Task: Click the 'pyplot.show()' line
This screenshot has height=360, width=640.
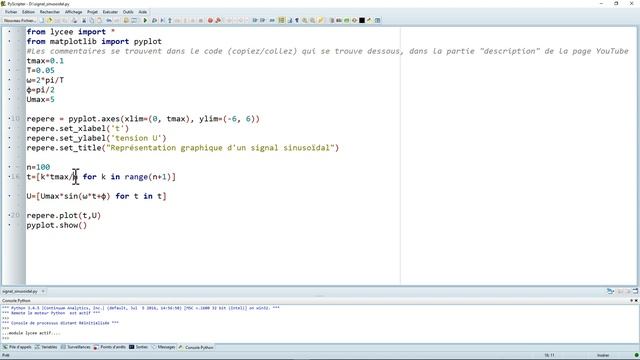Action: click(x=57, y=225)
